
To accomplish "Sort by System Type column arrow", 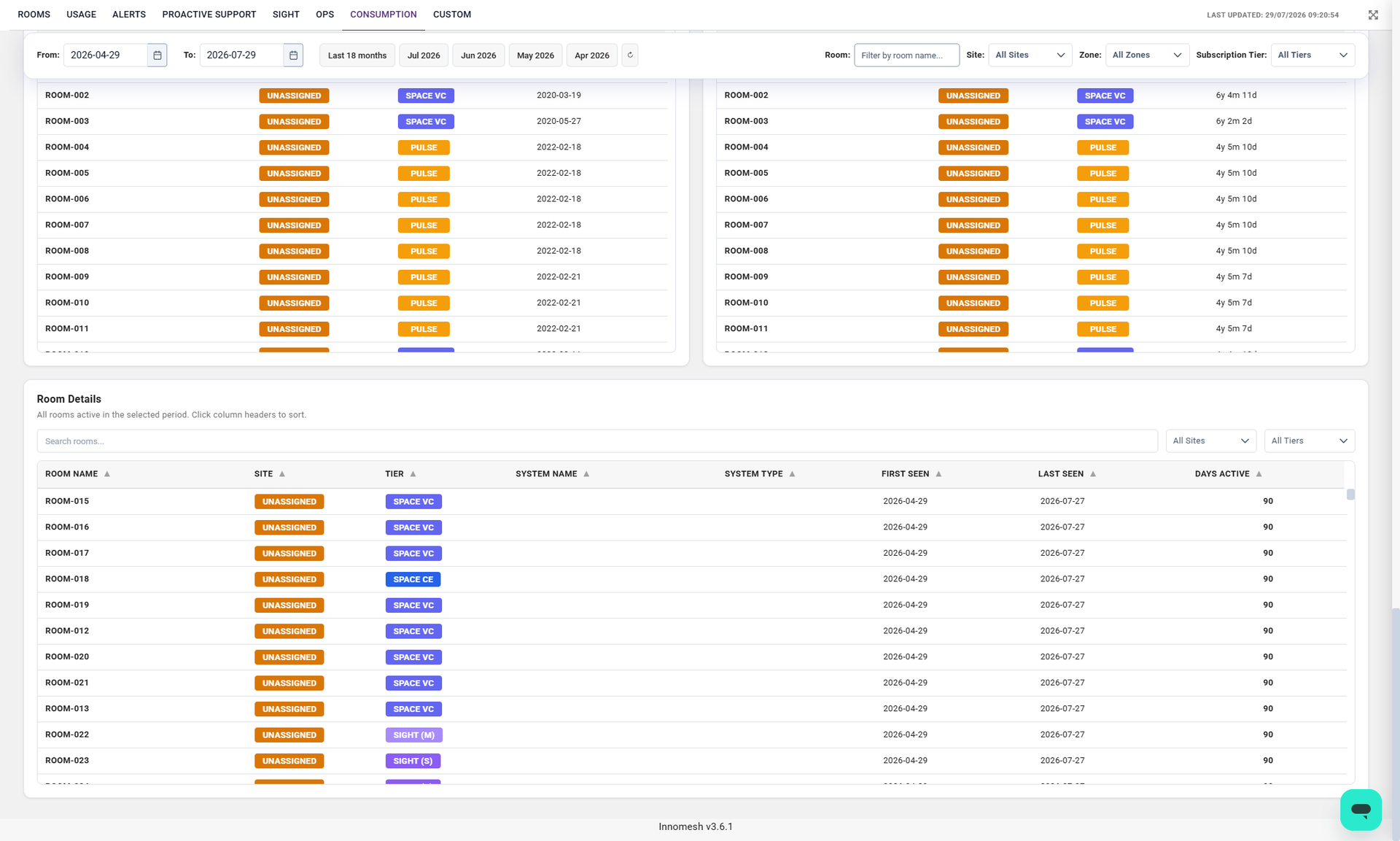I will [792, 474].
